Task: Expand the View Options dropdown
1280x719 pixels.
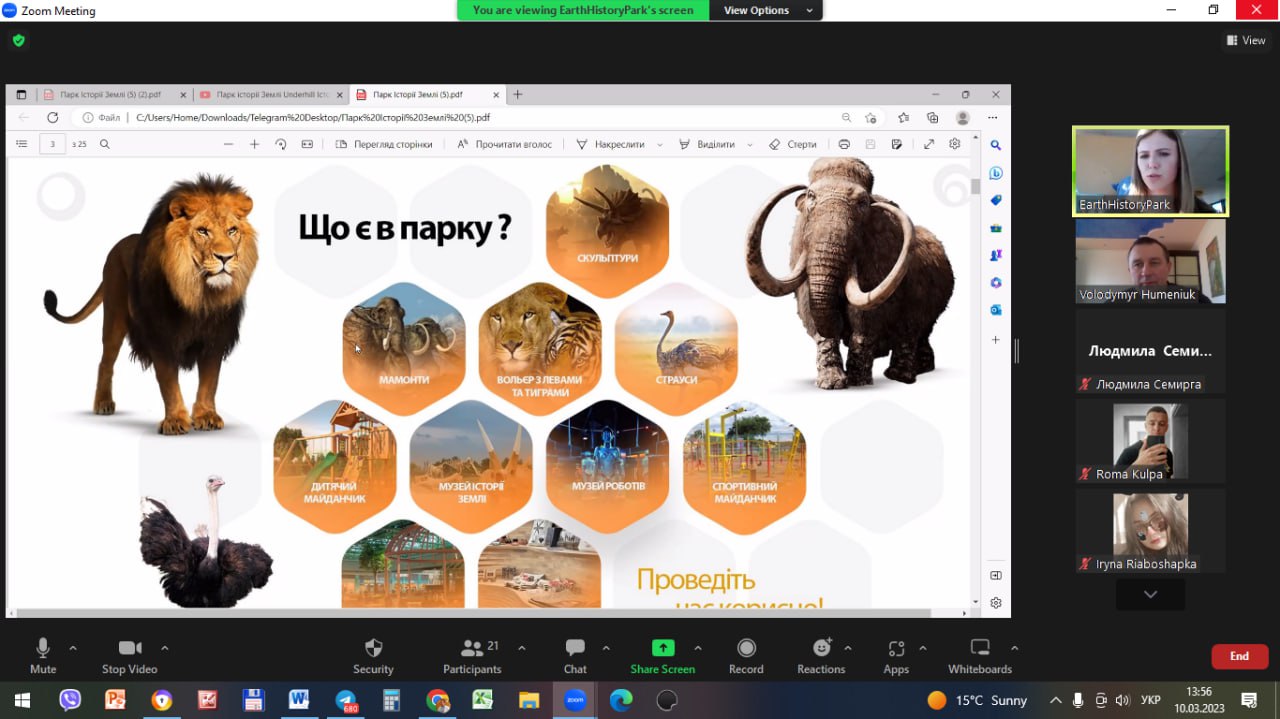Action: (x=765, y=10)
